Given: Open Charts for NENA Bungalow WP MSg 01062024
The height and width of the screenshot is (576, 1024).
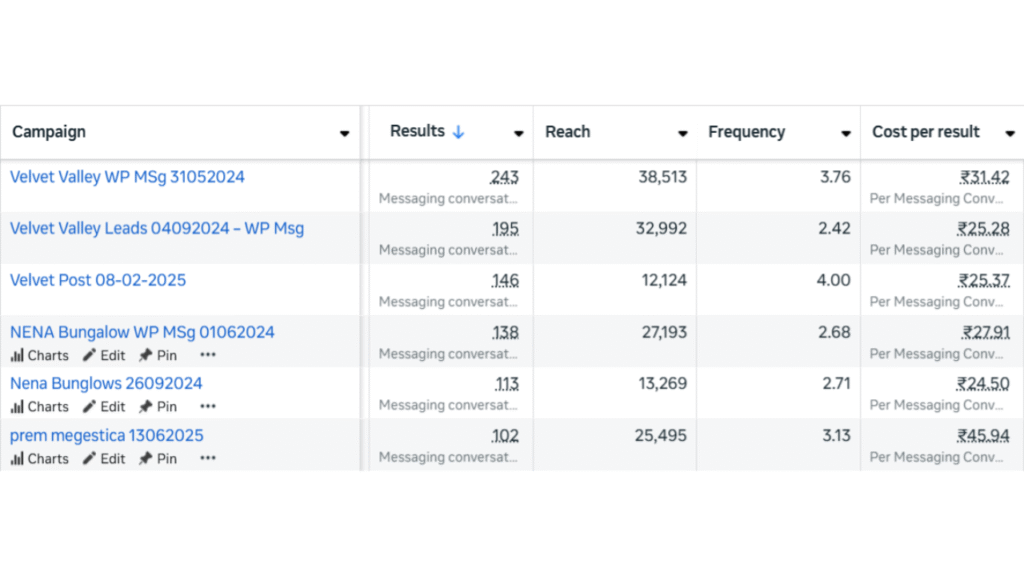Looking at the screenshot, I should click(40, 355).
